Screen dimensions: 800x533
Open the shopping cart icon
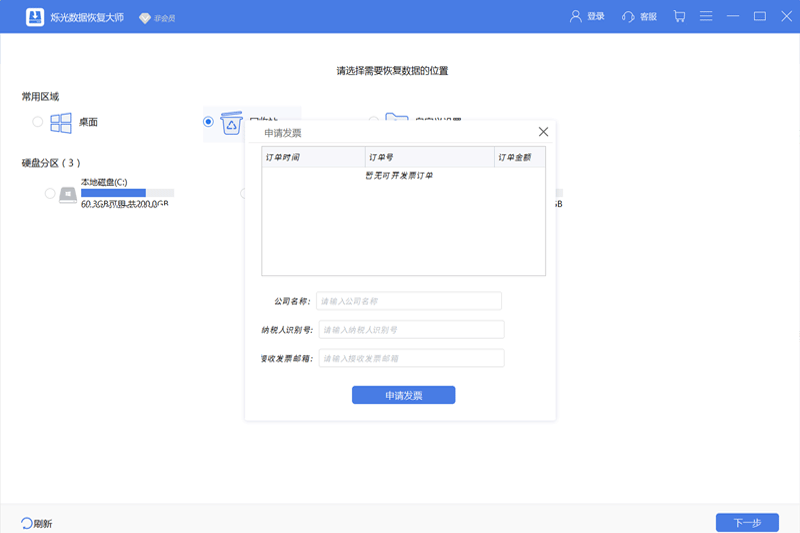(x=679, y=16)
